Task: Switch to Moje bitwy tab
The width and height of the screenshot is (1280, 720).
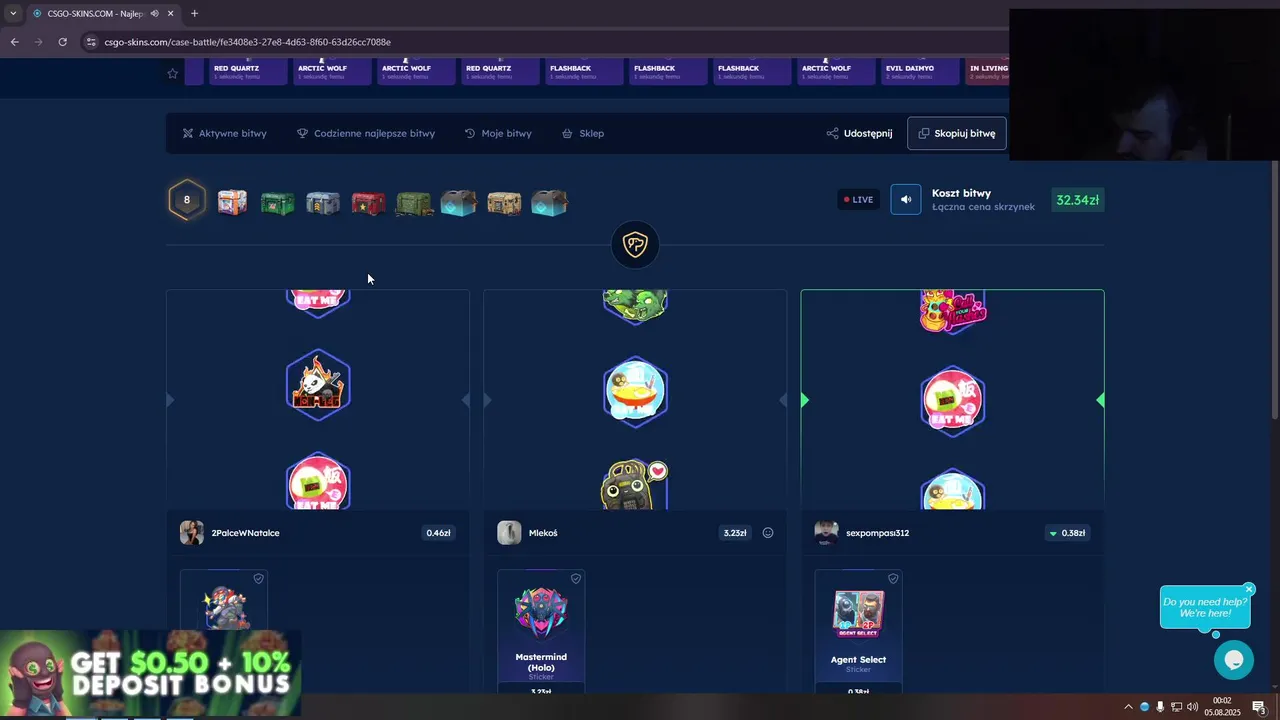Action: pos(497,133)
